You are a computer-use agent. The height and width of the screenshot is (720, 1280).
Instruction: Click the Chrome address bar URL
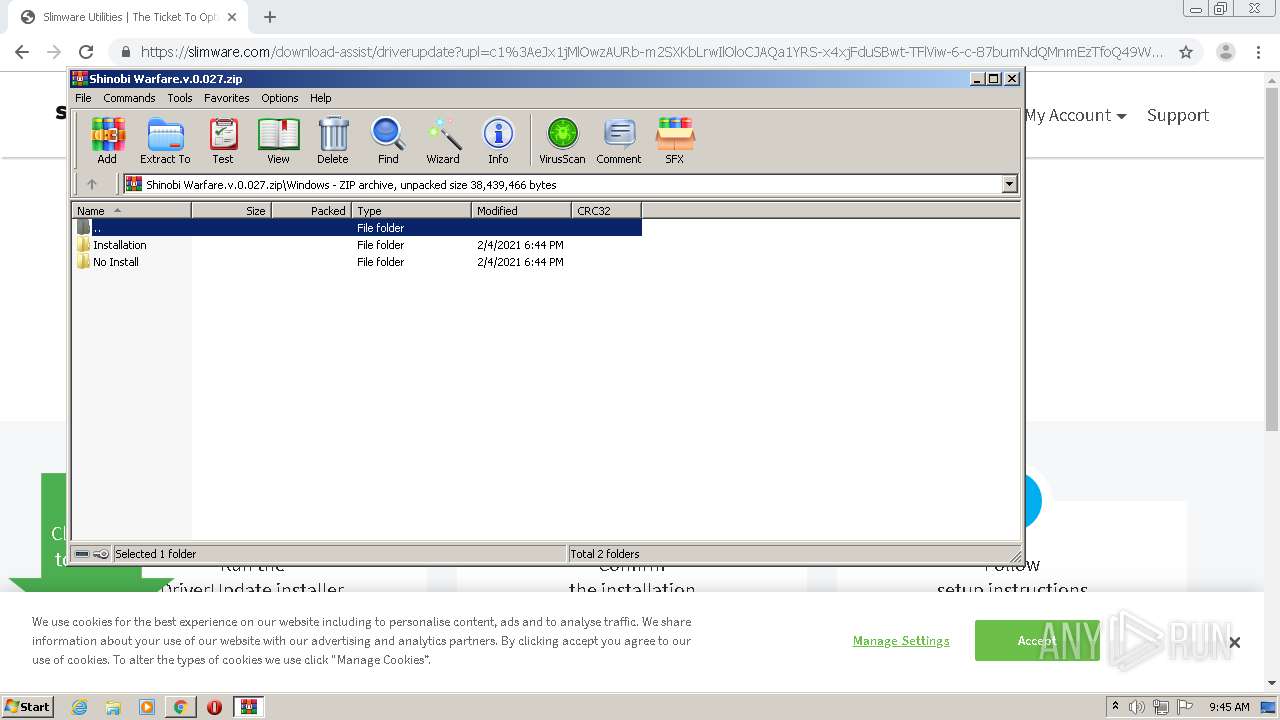click(652, 52)
